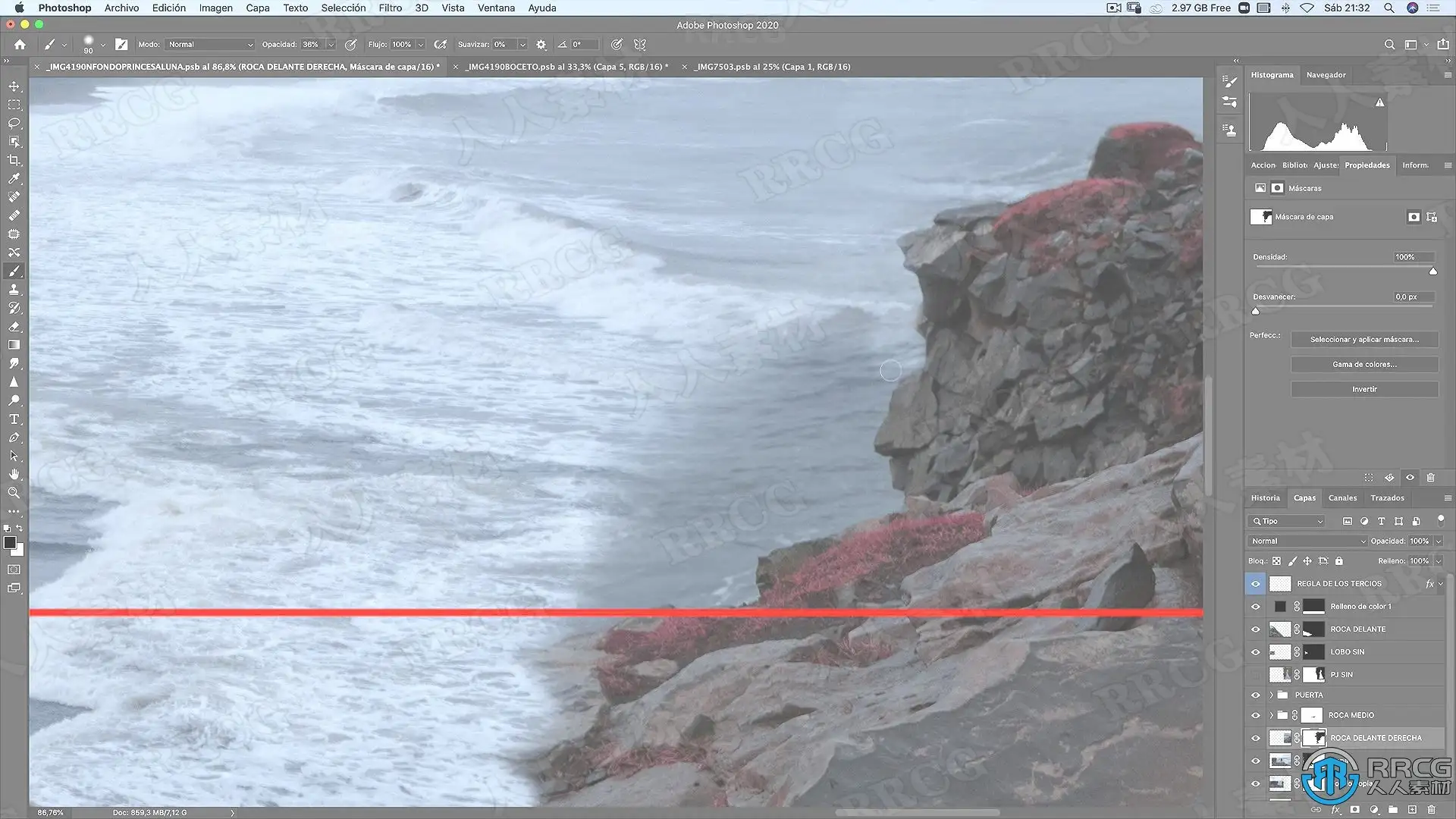Click the Invertir mask button

(x=1363, y=389)
